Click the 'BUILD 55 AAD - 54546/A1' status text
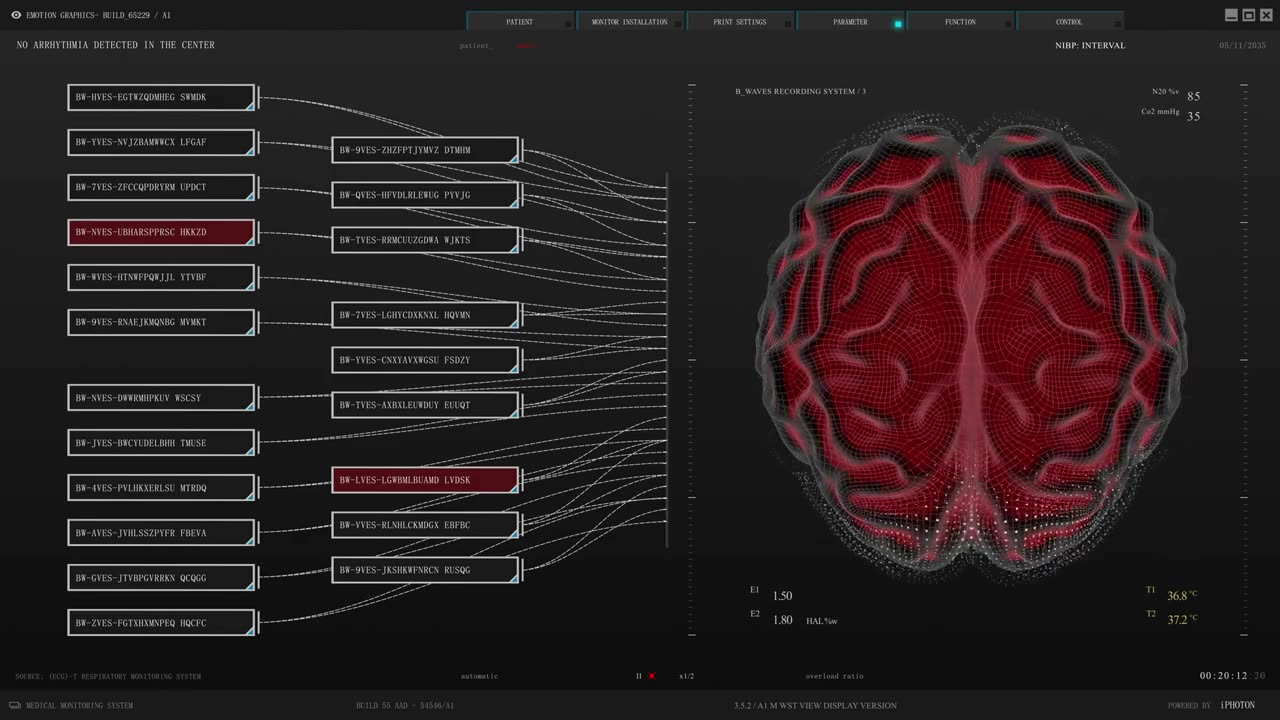Viewport: 1280px width, 720px height. pos(405,705)
